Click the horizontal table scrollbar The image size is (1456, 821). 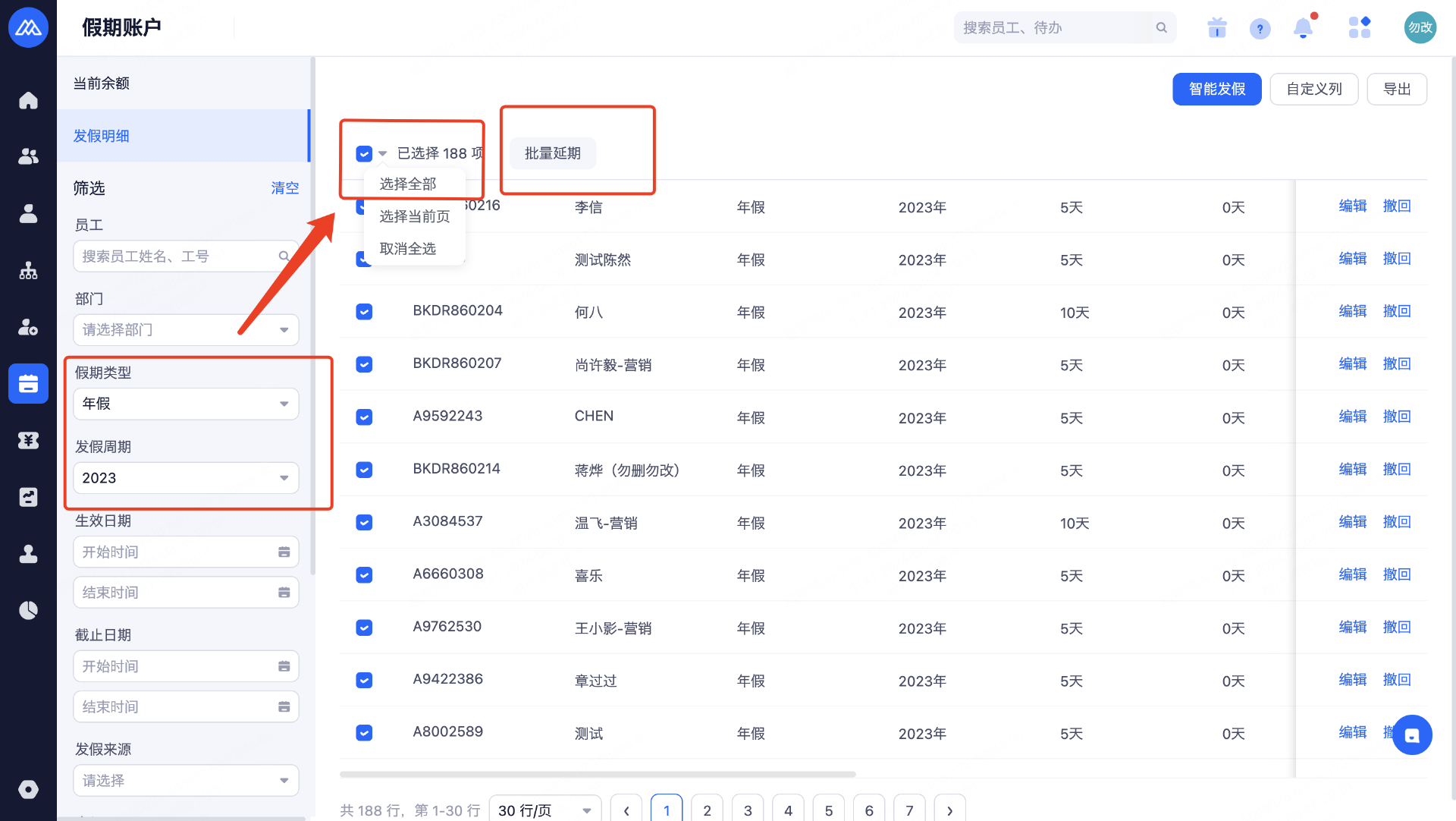[x=598, y=775]
